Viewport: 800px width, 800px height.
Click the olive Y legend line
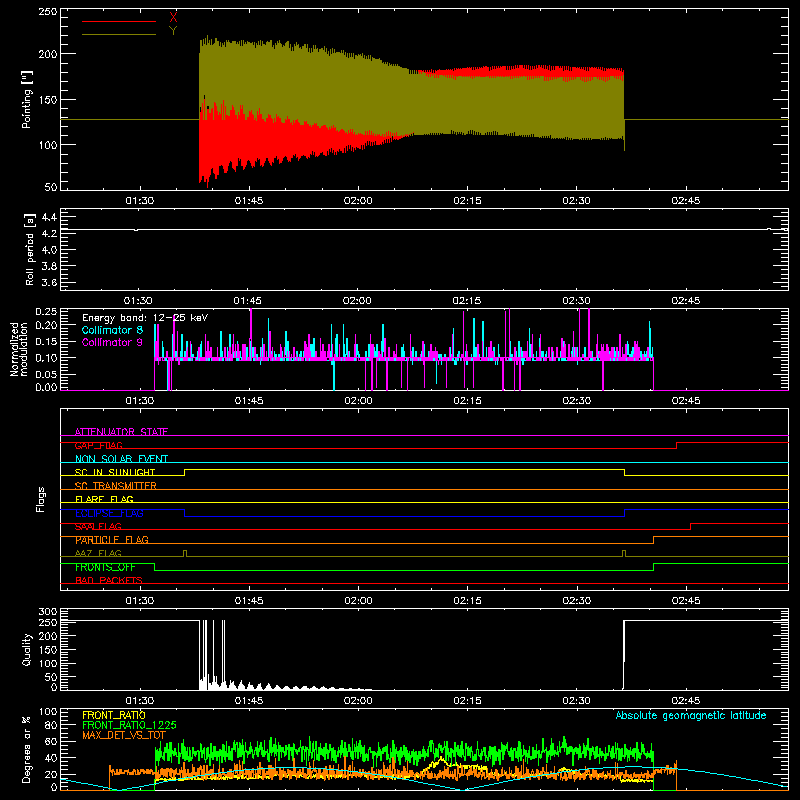(x=119, y=34)
